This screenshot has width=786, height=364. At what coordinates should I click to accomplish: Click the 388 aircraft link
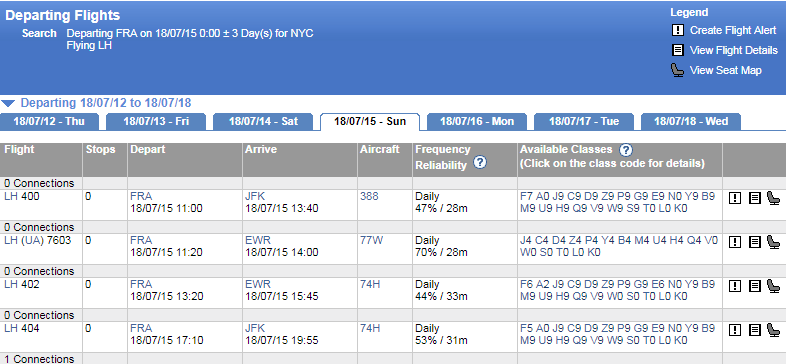[x=369, y=197]
